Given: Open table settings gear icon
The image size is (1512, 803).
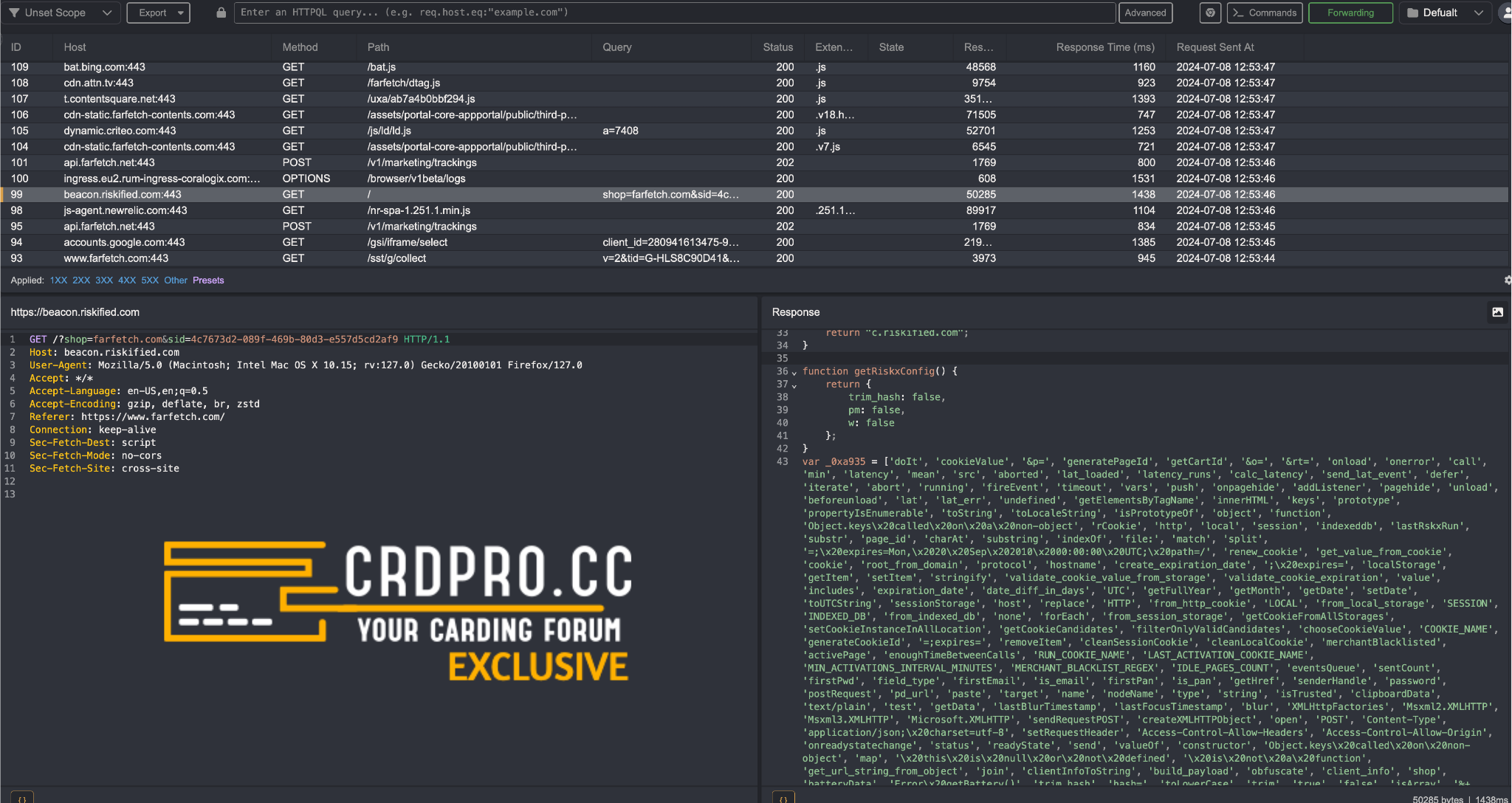Looking at the screenshot, I should tap(1507, 280).
